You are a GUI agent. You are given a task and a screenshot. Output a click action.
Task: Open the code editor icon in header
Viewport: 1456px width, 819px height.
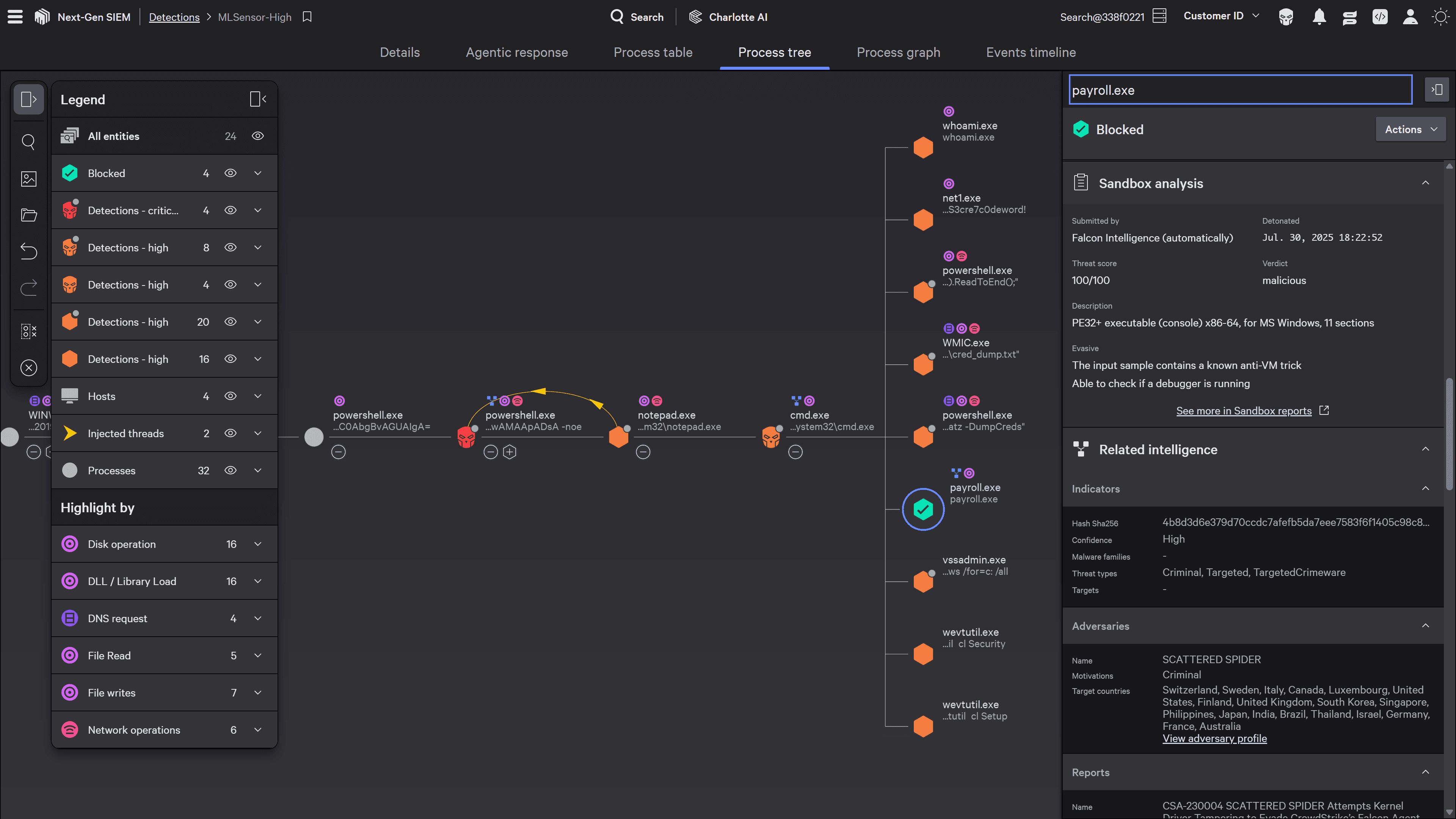click(1380, 17)
